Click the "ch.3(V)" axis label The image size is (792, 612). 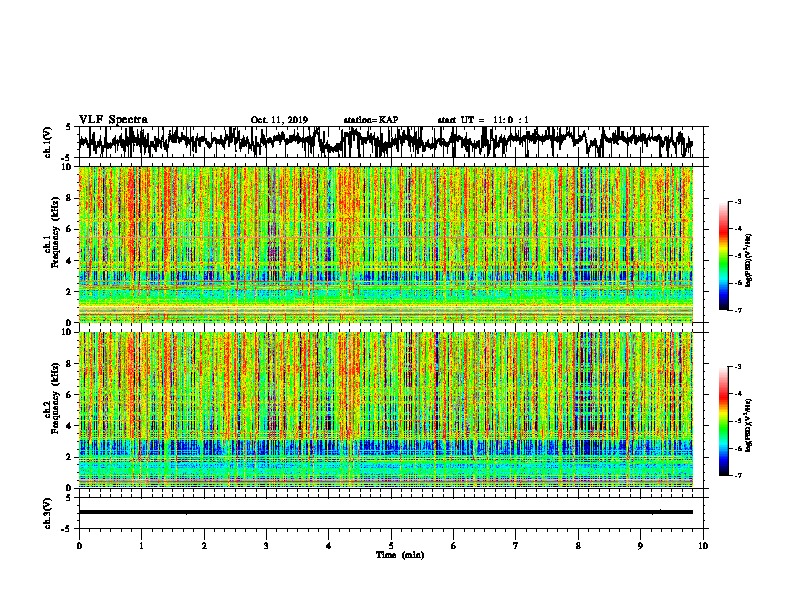47,513
